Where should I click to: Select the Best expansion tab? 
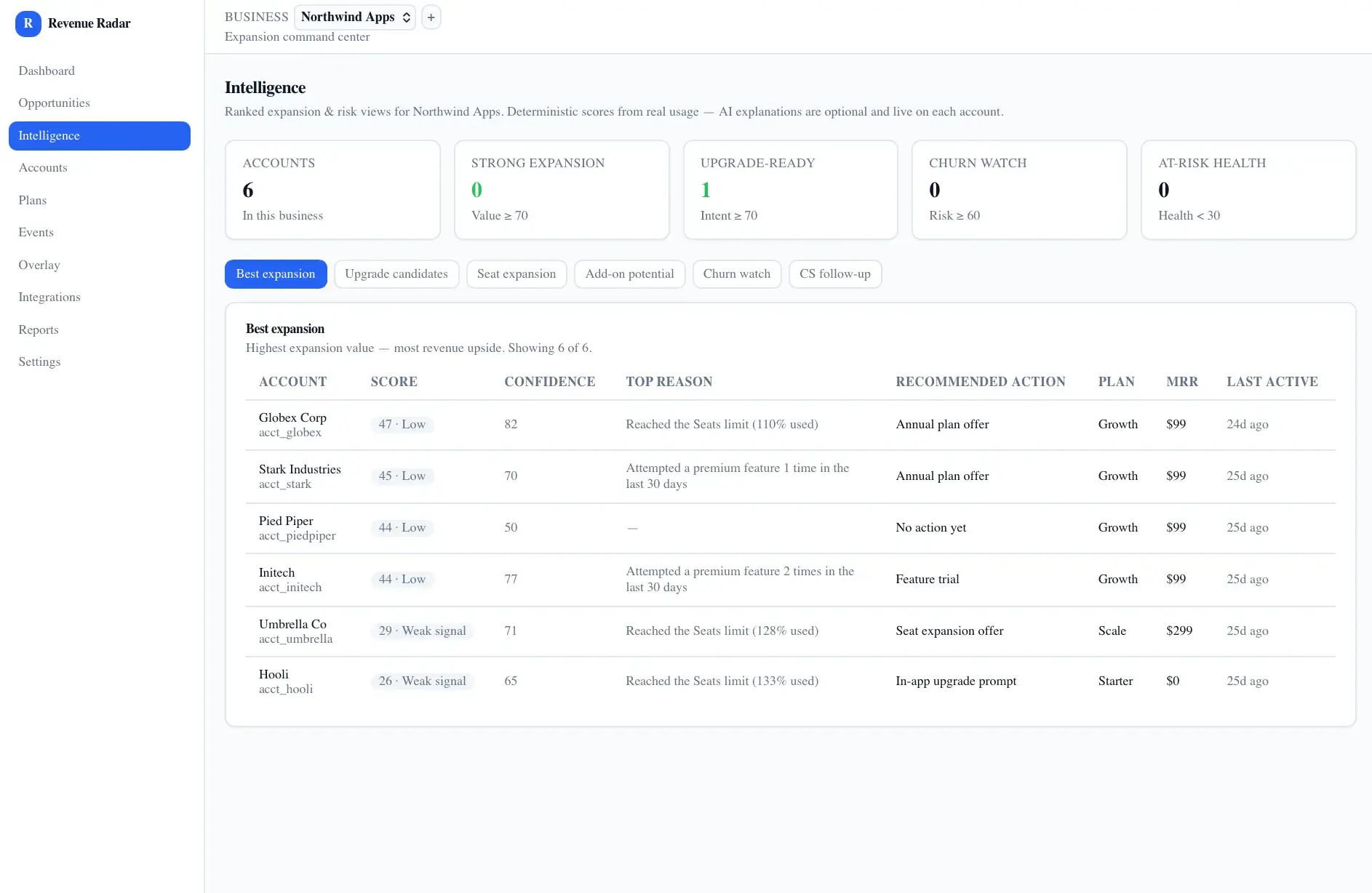276,274
